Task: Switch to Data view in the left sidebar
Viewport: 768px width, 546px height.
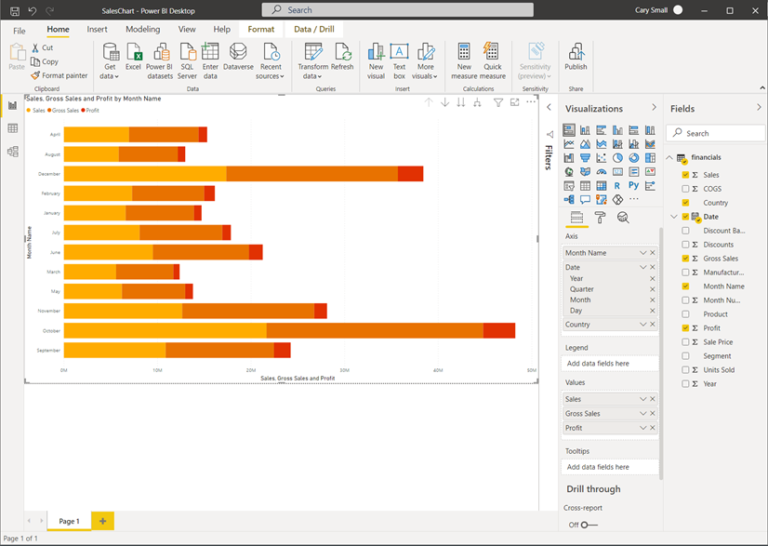Action: pos(13,128)
